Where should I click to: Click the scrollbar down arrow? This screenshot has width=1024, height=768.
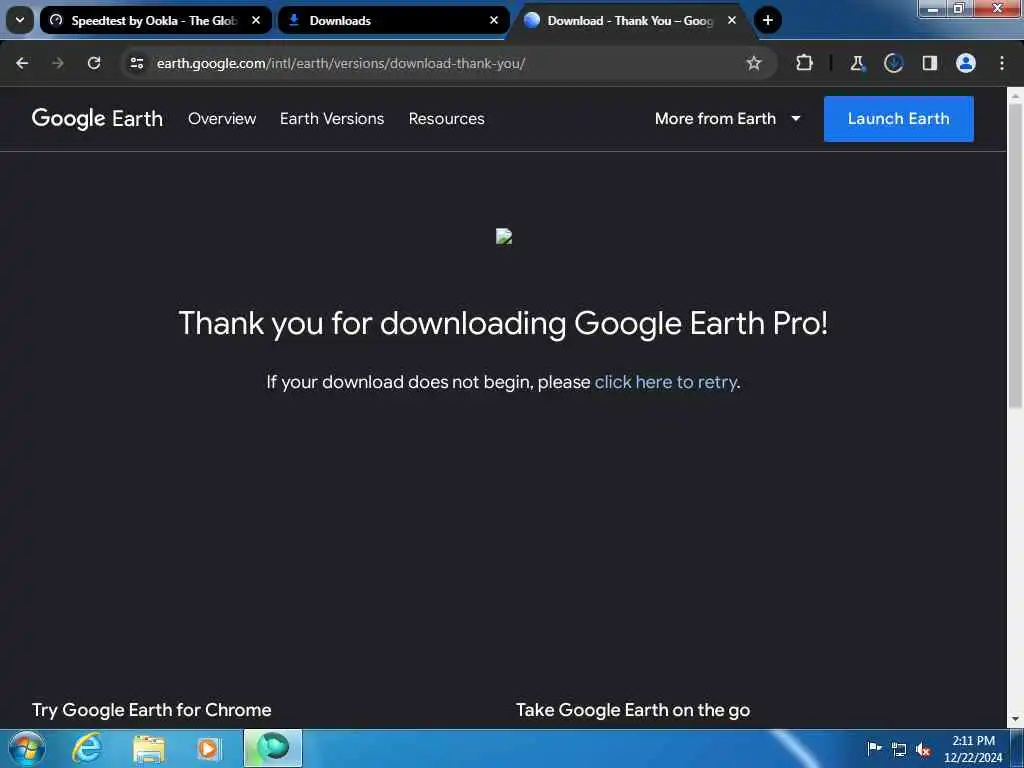click(x=1015, y=719)
